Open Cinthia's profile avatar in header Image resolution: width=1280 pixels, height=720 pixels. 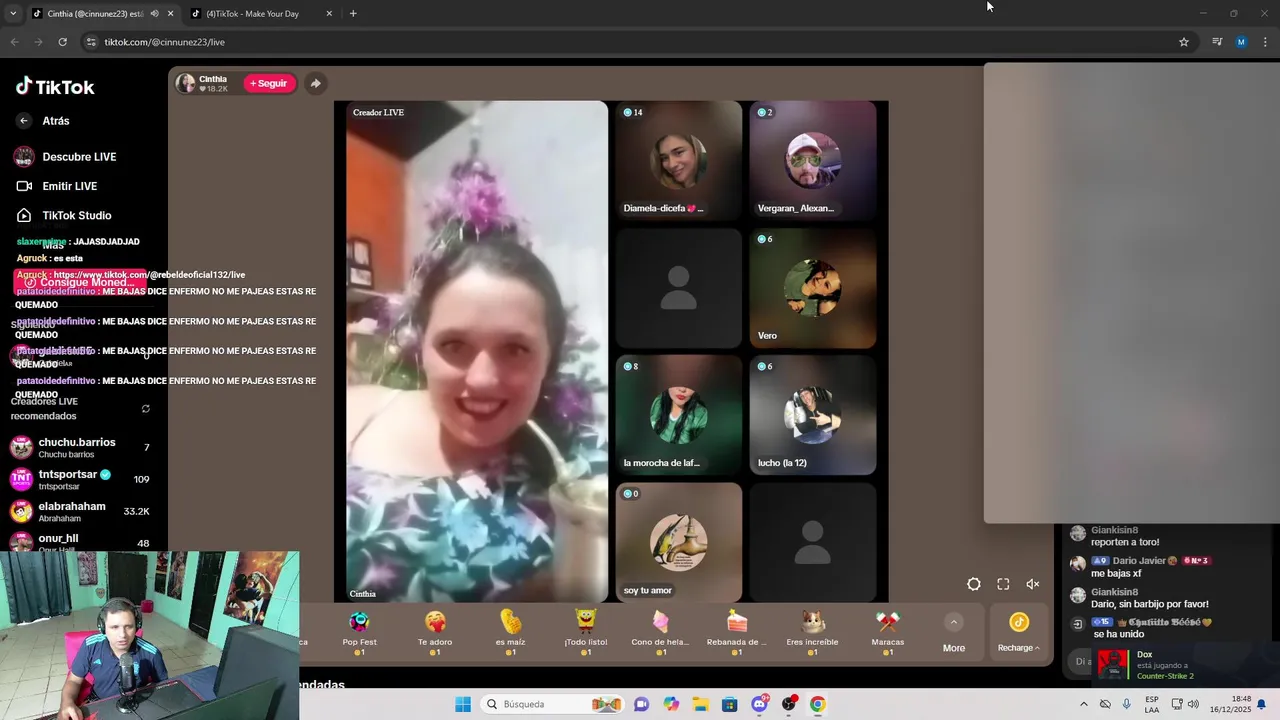coord(186,84)
